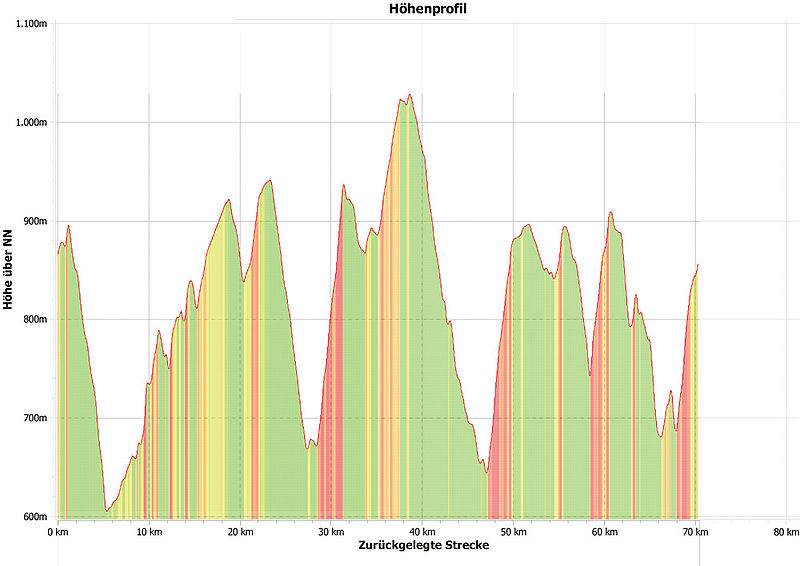Click the lowest valley point of the profile
Viewport: 800px width, 566px height.
pos(107,511)
